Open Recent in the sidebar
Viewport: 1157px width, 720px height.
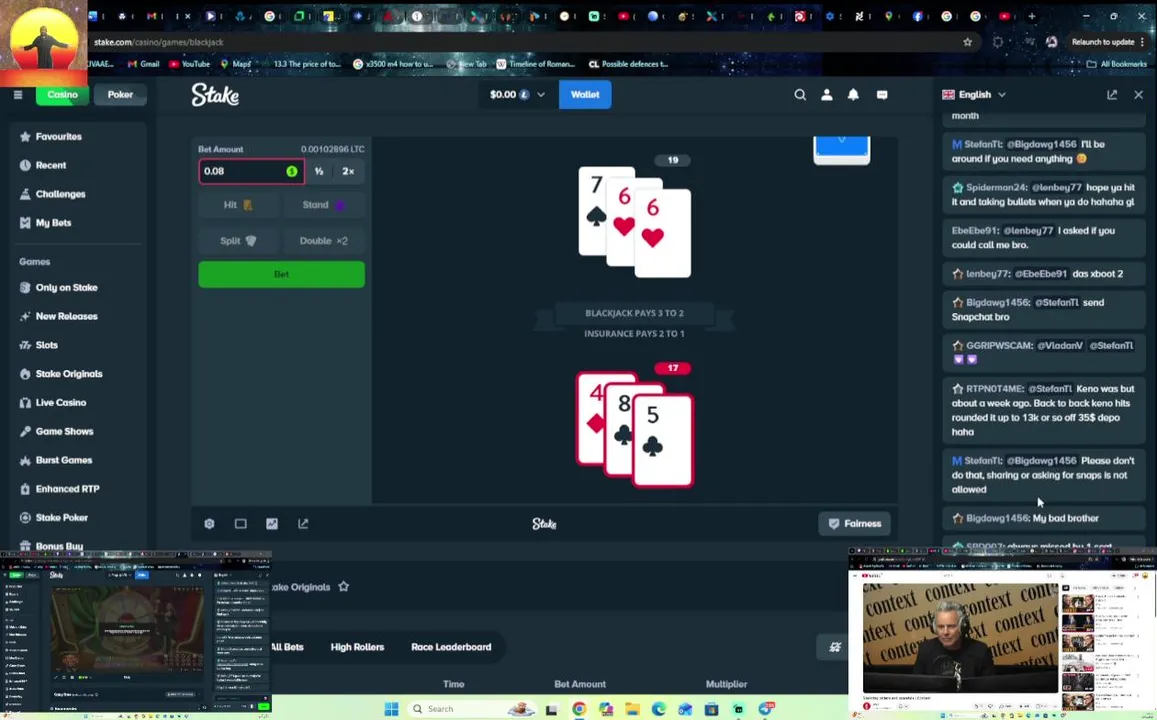(77, 165)
